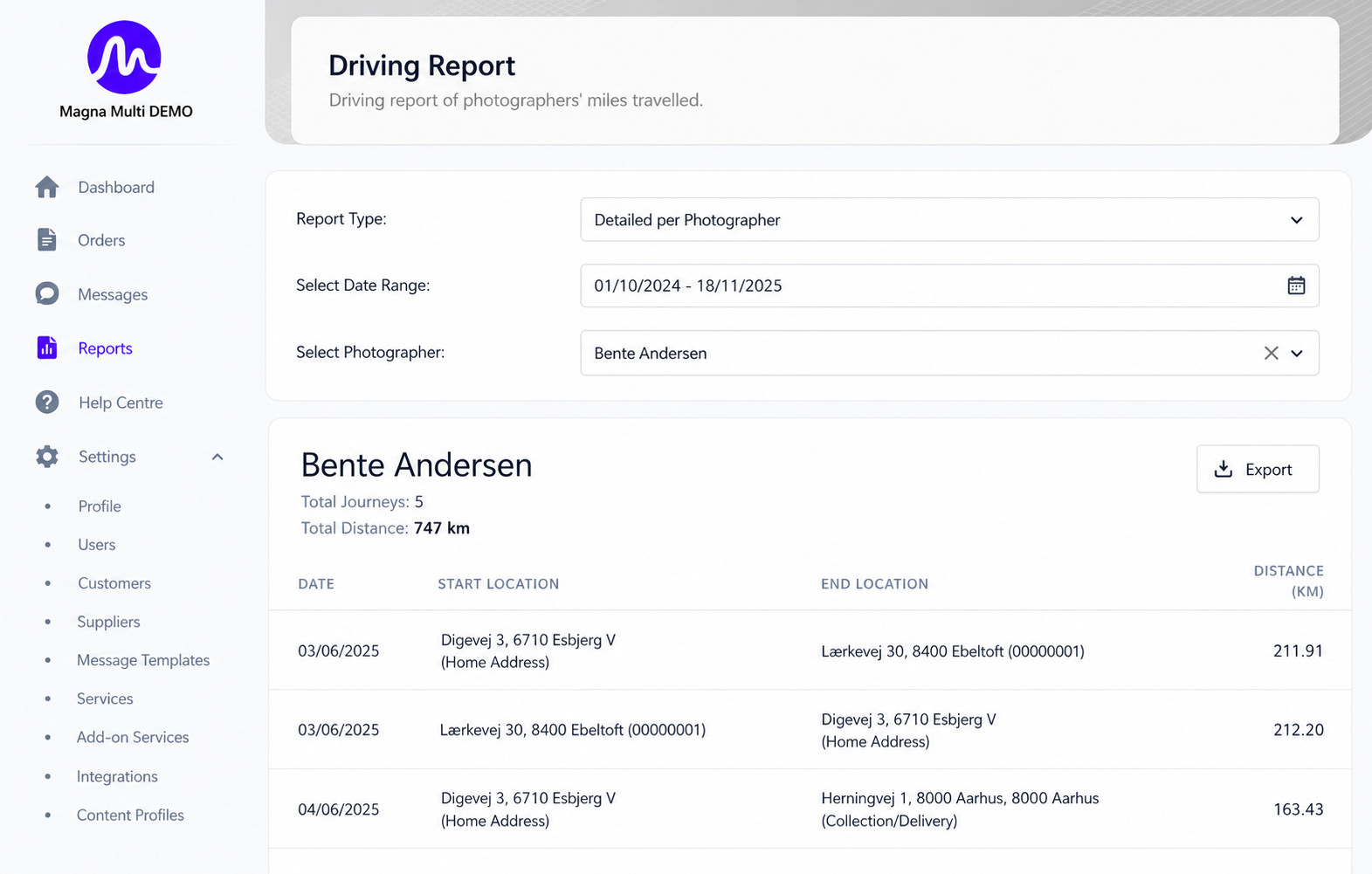Viewport: 1372px width, 874px height.
Task: Open Dashboard via the home icon
Action: 47,187
